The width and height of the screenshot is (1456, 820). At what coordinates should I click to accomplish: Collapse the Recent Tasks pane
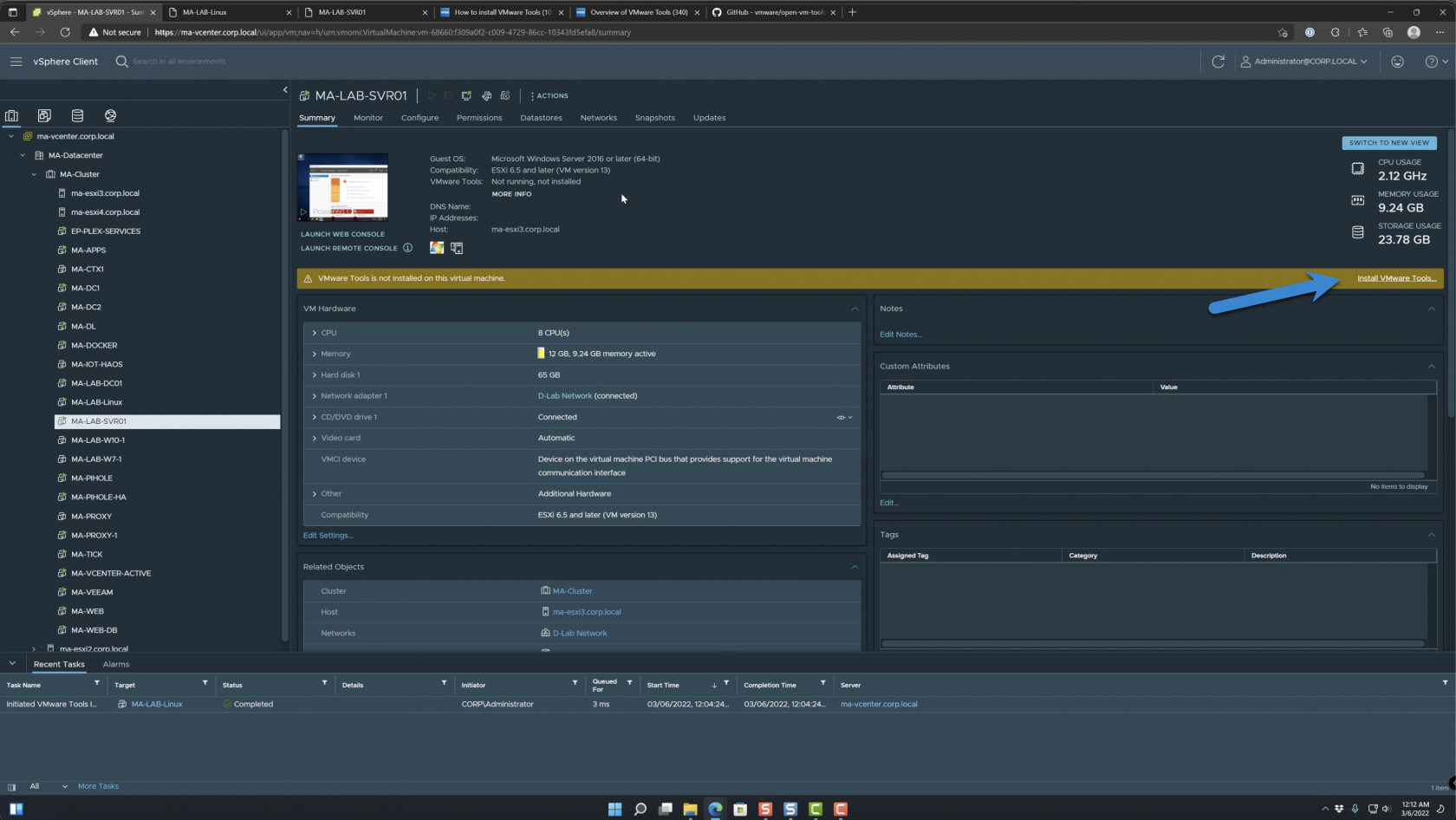click(x=12, y=664)
